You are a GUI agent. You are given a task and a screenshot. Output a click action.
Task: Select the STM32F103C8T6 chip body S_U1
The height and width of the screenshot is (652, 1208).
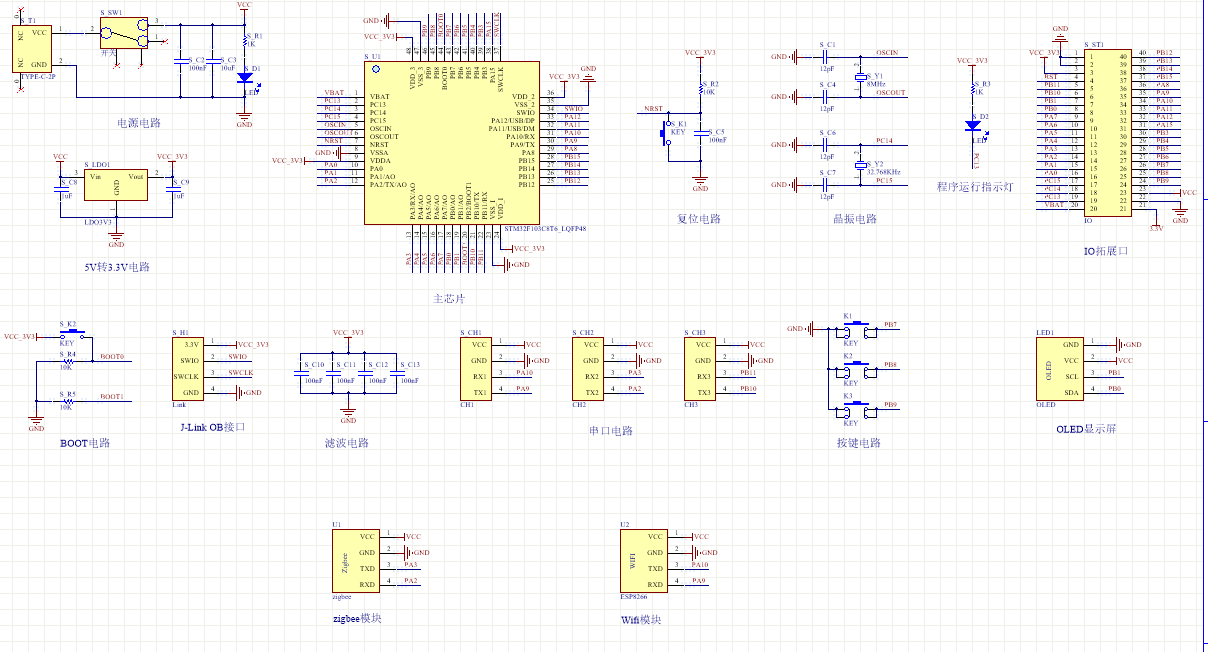point(454,142)
